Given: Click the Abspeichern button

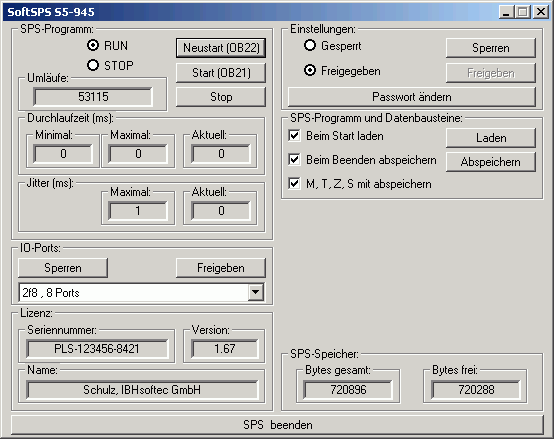Looking at the screenshot, I should (491, 162).
